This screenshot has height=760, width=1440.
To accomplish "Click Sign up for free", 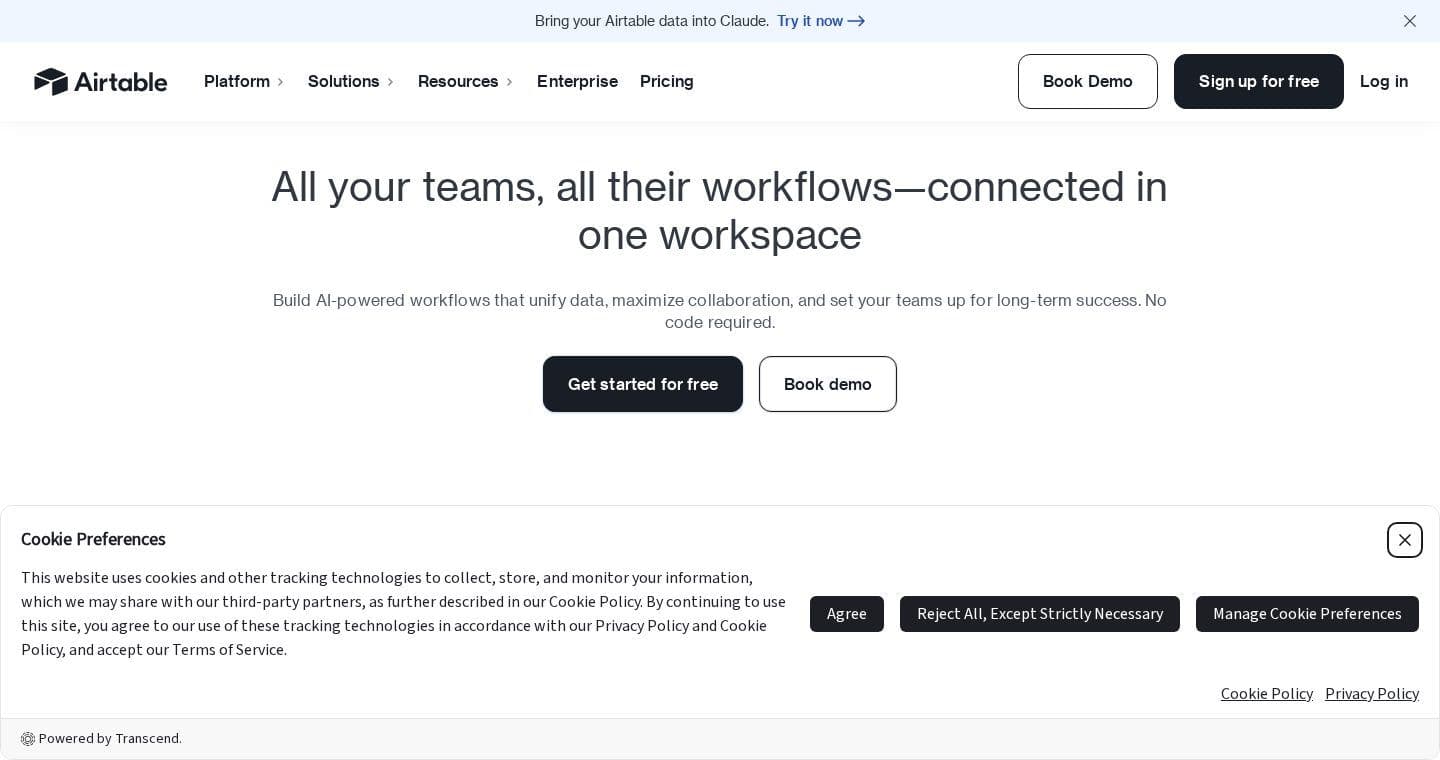I will (x=1259, y=82).
